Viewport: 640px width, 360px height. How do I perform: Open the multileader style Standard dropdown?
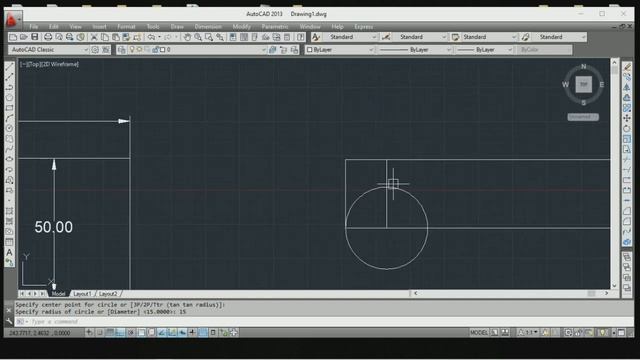pos(560,37)
